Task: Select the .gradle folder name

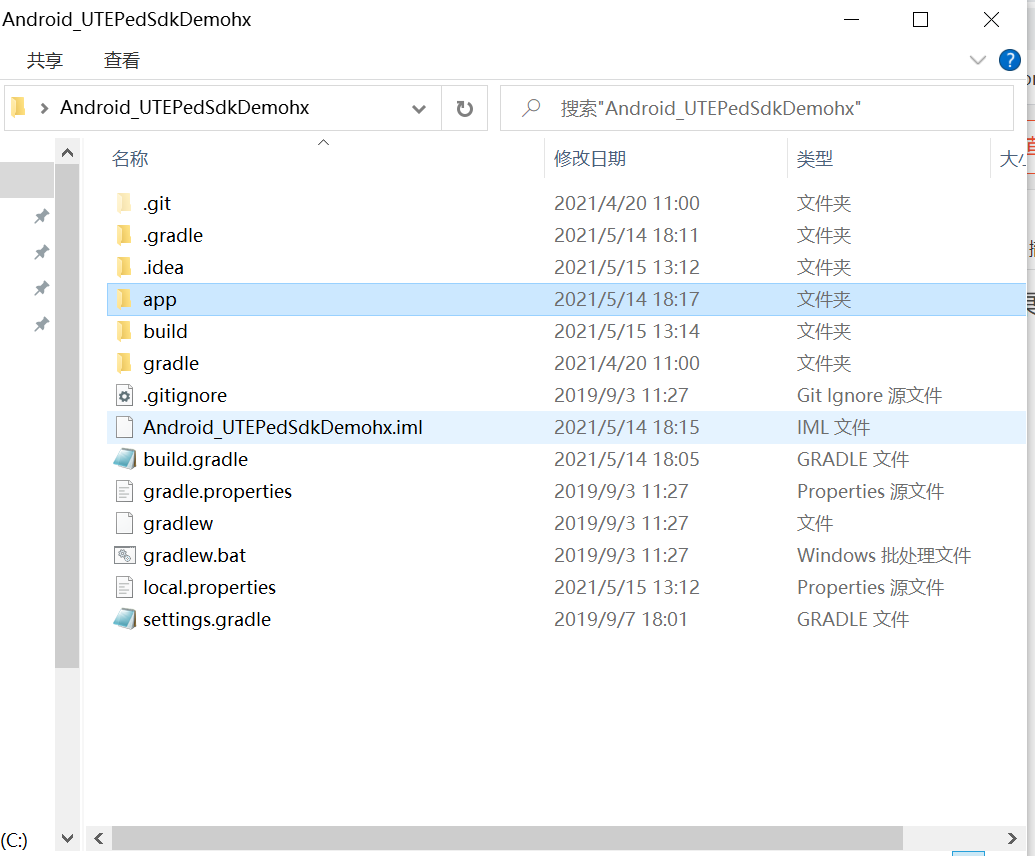Action: click(173, 236)
